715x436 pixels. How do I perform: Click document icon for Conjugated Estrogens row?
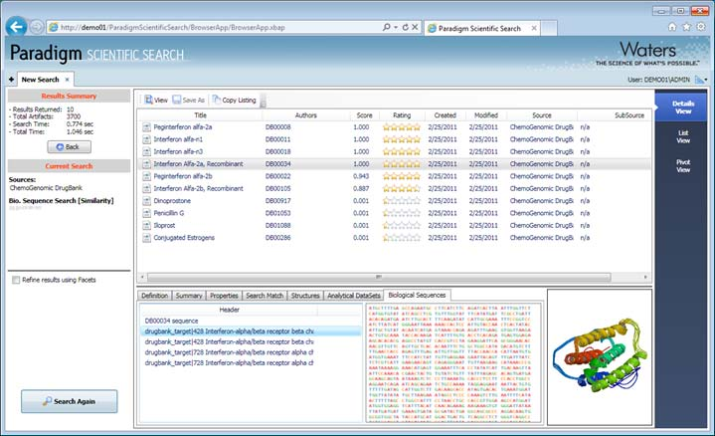click(146, 238)
